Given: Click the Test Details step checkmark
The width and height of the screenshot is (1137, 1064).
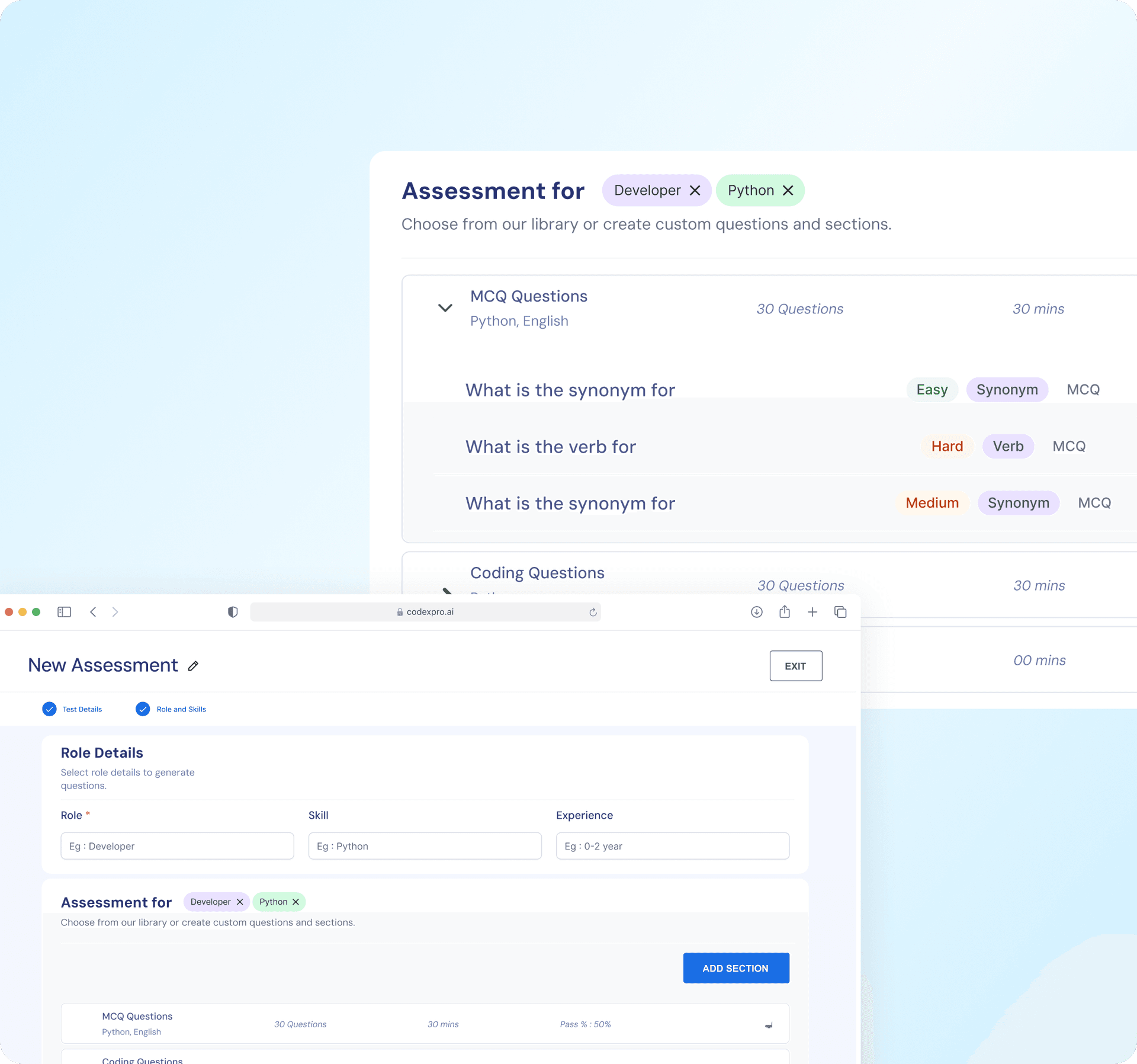Looking at the screenshot, I should (49, 709).
